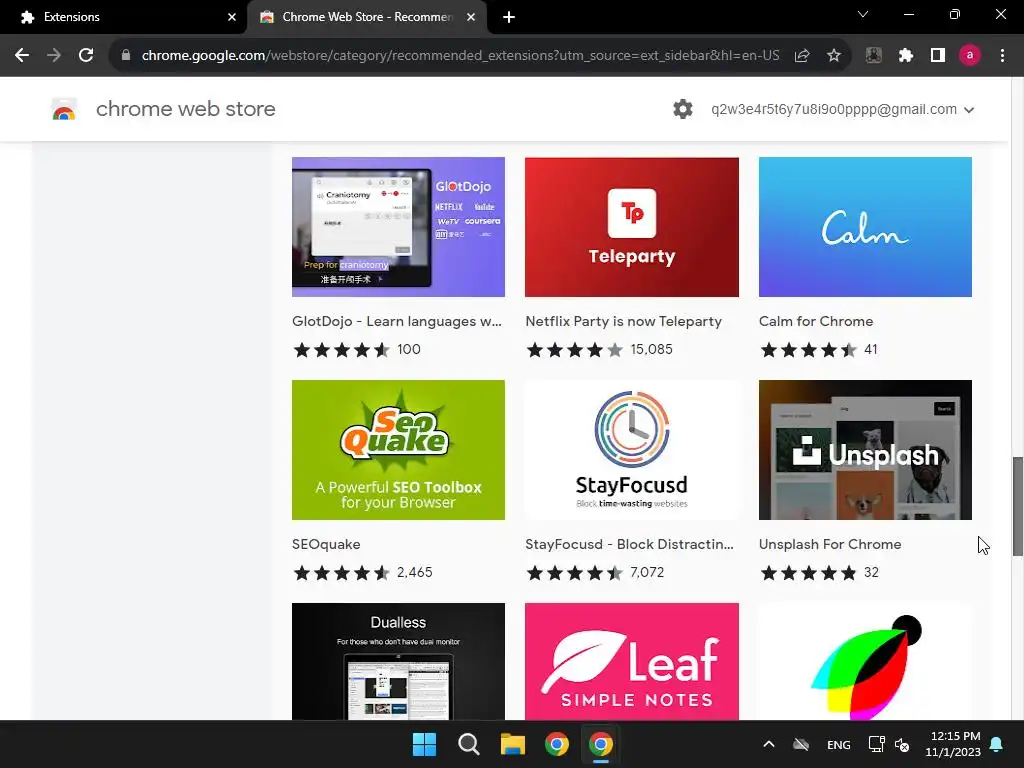Open the network tray icon
The image size is (1024, 768).
[x=876, y=744]
